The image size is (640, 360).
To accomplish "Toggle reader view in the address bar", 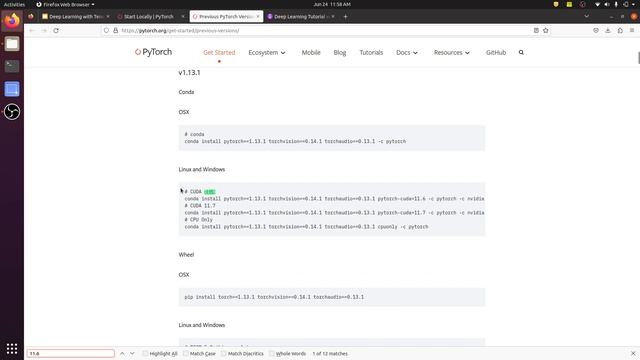I will tap(536, 31).
